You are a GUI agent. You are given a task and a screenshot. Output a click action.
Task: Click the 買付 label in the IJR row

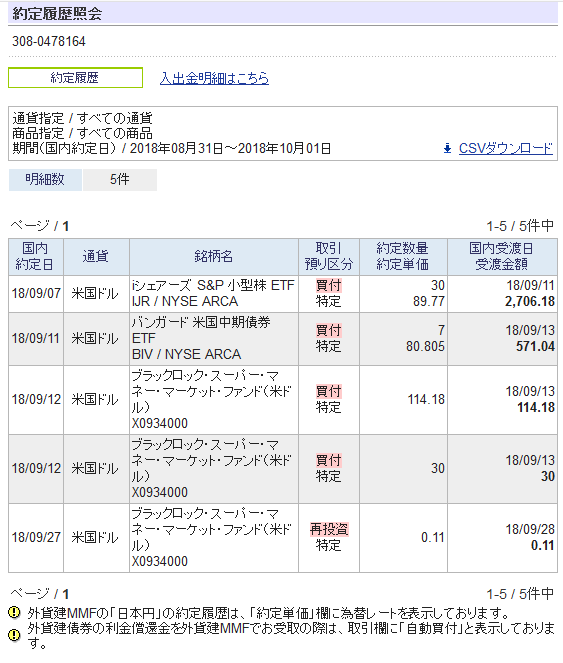coord(329,285)
